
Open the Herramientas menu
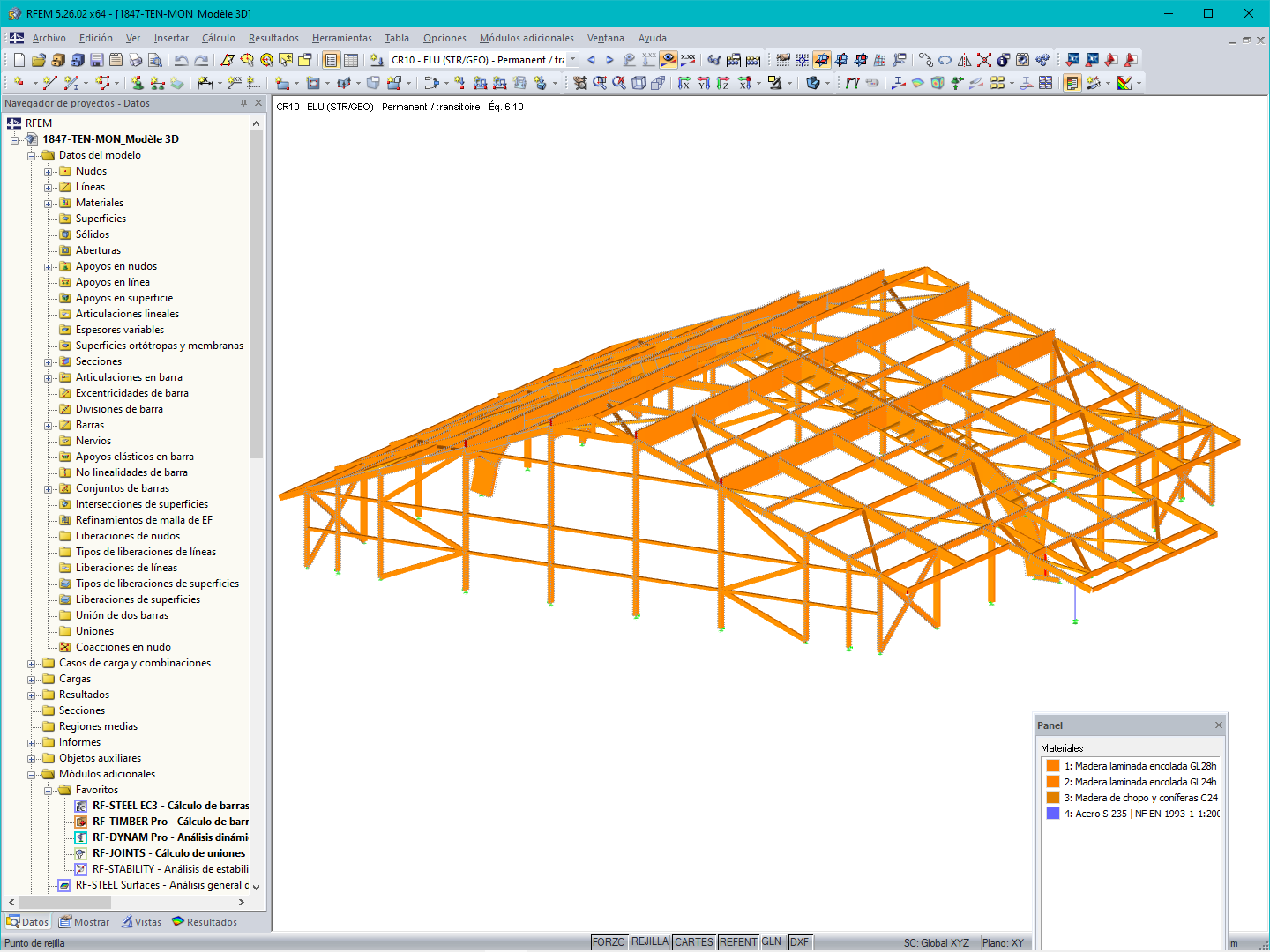[341, 38]
